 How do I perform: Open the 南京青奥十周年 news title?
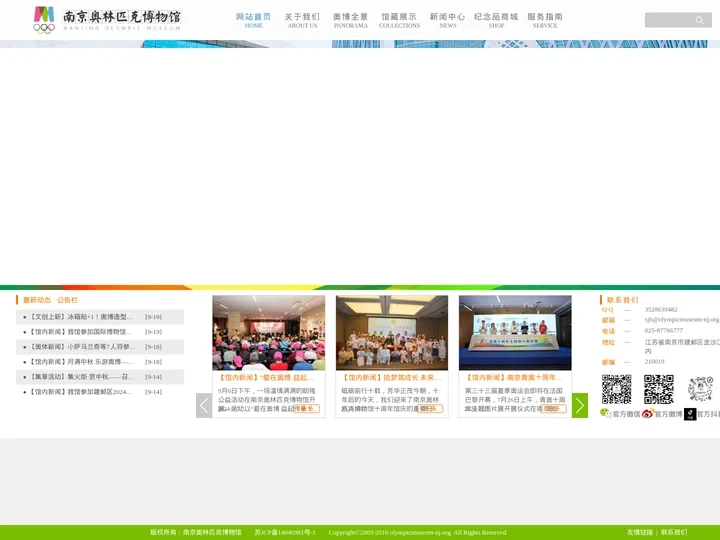514,377
